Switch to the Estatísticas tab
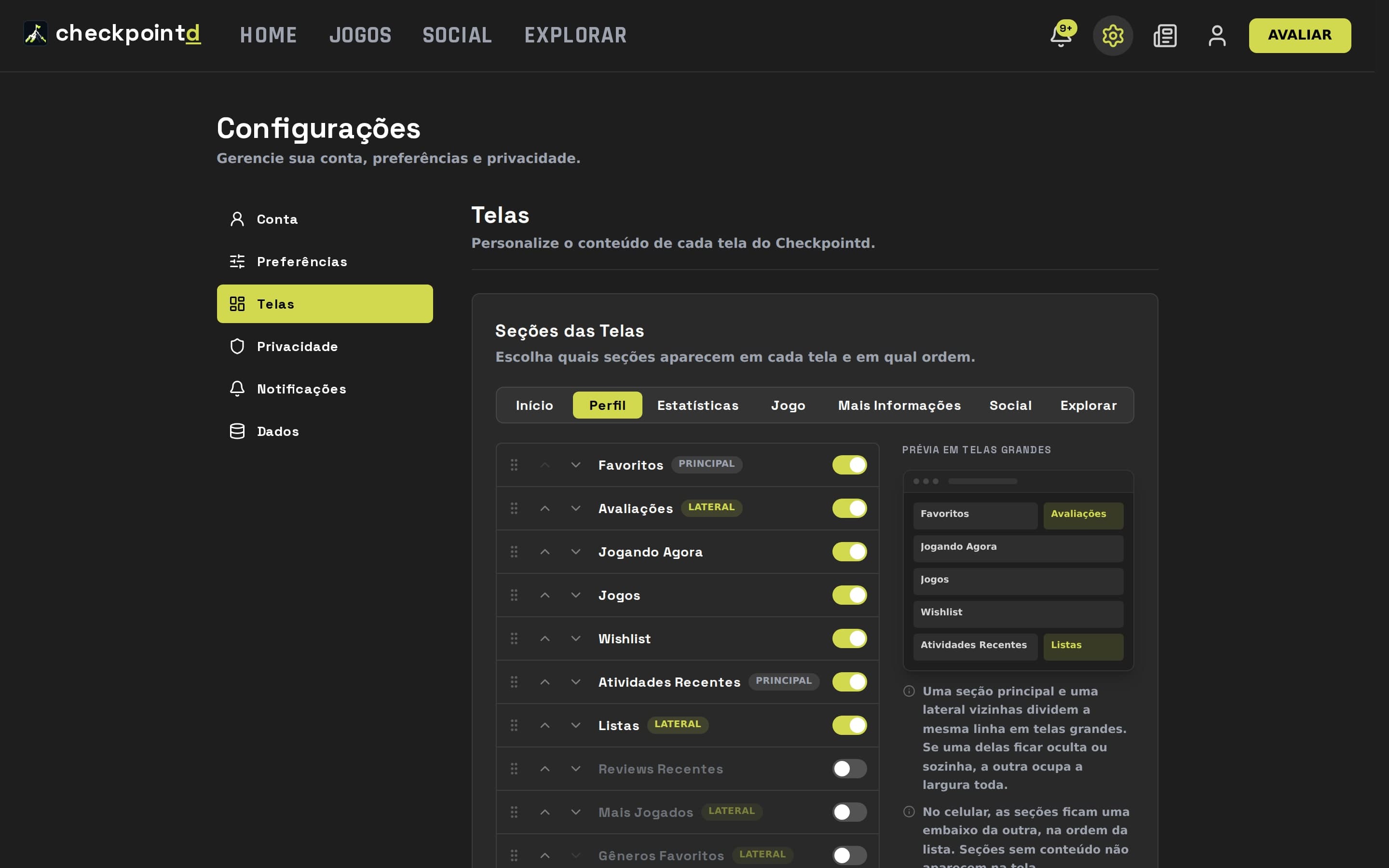The width and height of the screenshot is (1389, 868). pyautogui.click(x=697, y=405)
